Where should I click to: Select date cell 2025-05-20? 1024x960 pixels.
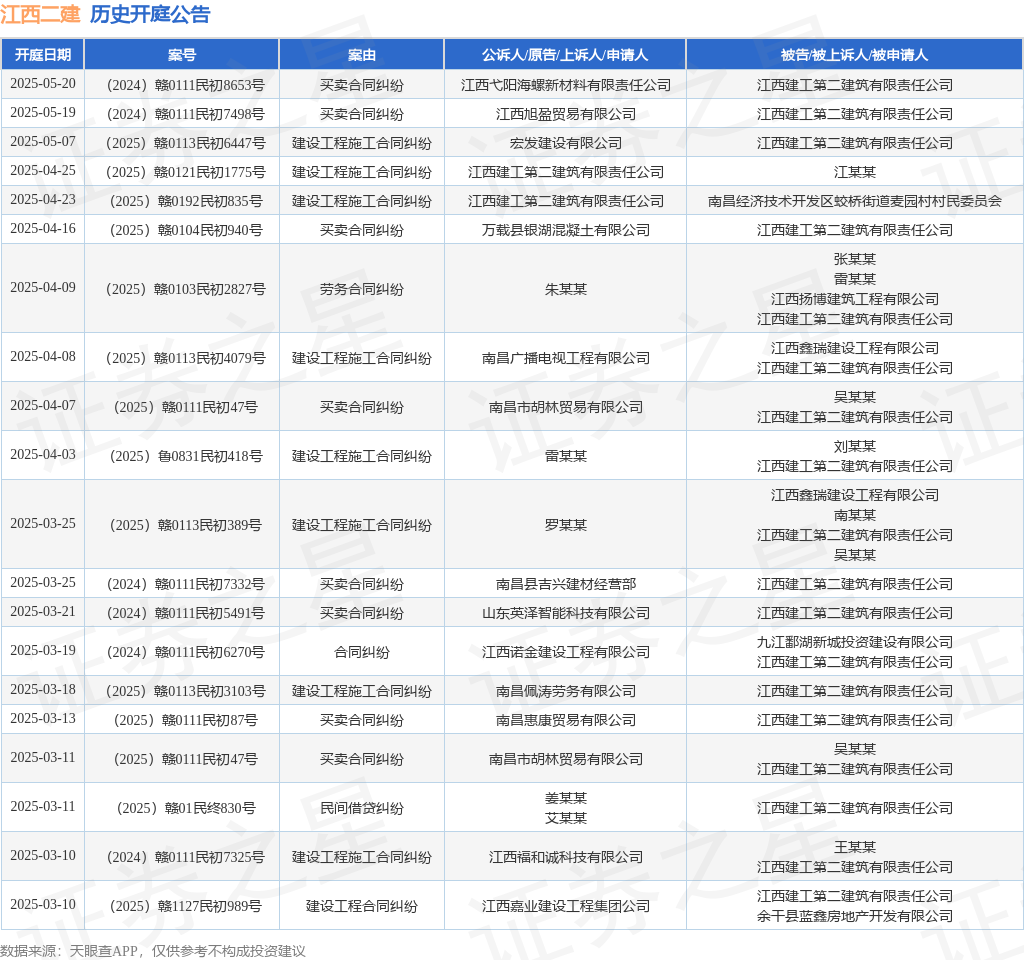[x=43, y=84]
